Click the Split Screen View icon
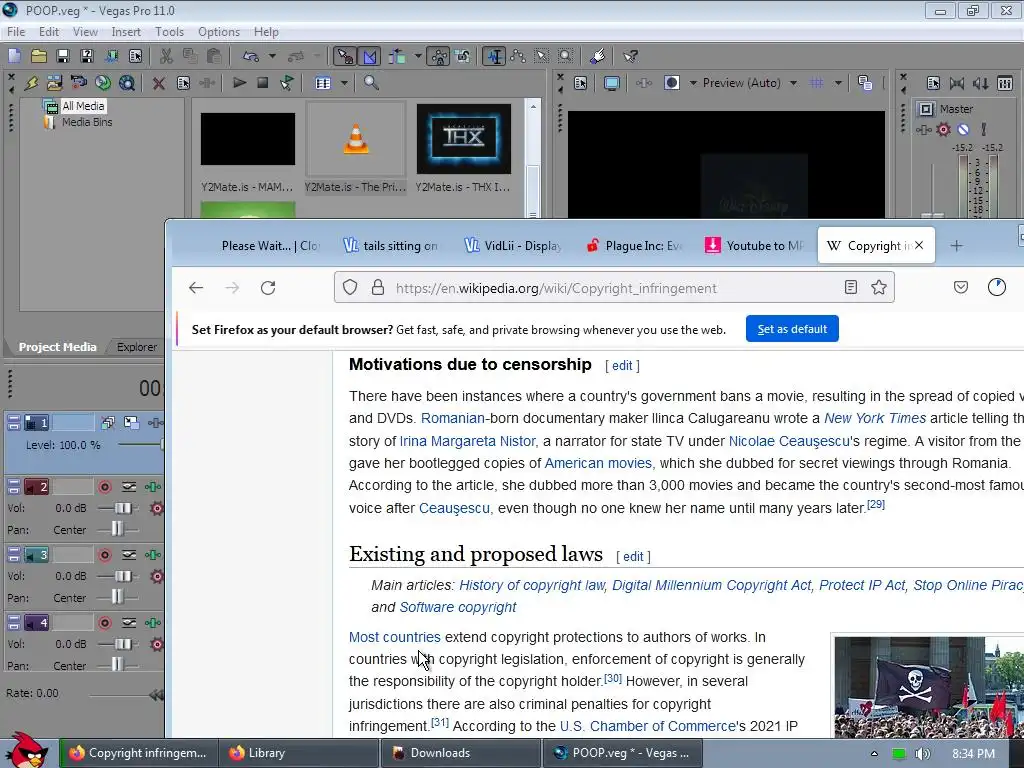 tap(671, 83)
